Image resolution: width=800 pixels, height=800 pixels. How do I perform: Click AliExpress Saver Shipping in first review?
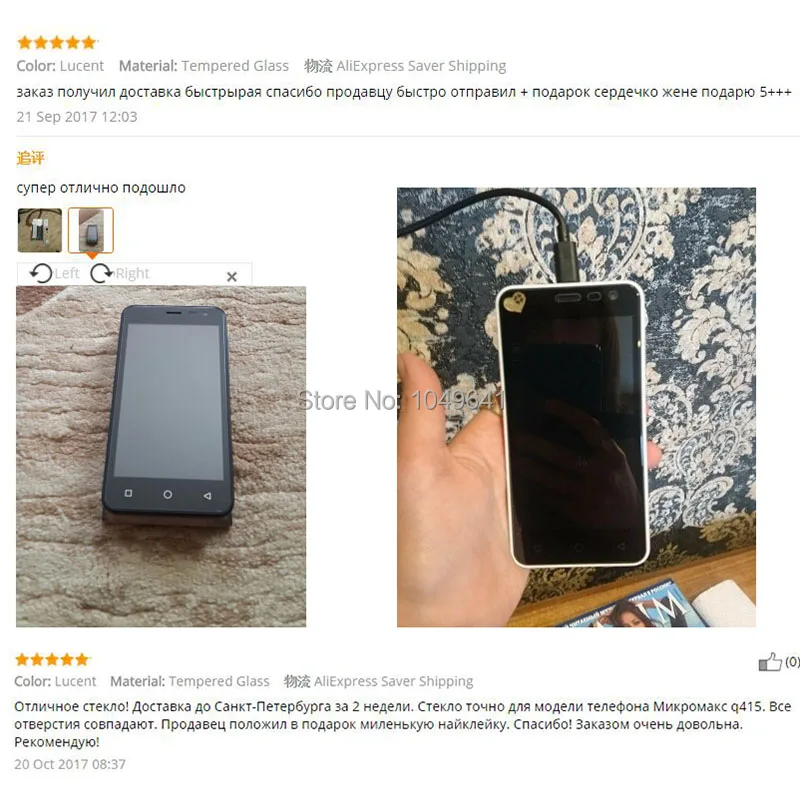[x=421, y=66]
